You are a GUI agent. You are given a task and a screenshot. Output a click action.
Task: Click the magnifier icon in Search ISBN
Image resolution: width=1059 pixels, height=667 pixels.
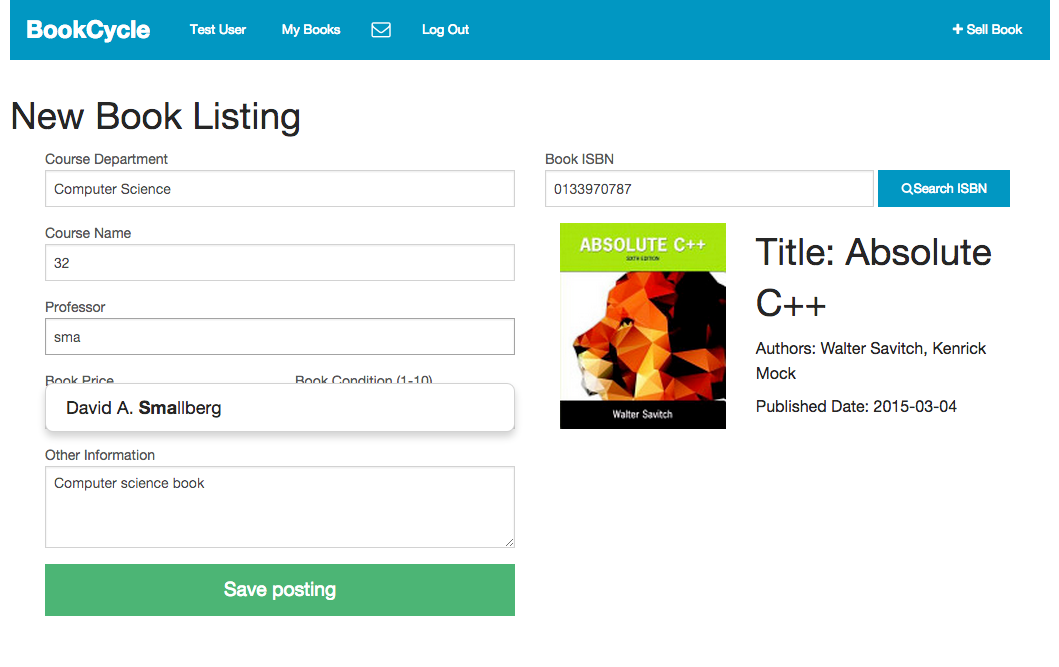coord(906,189)
